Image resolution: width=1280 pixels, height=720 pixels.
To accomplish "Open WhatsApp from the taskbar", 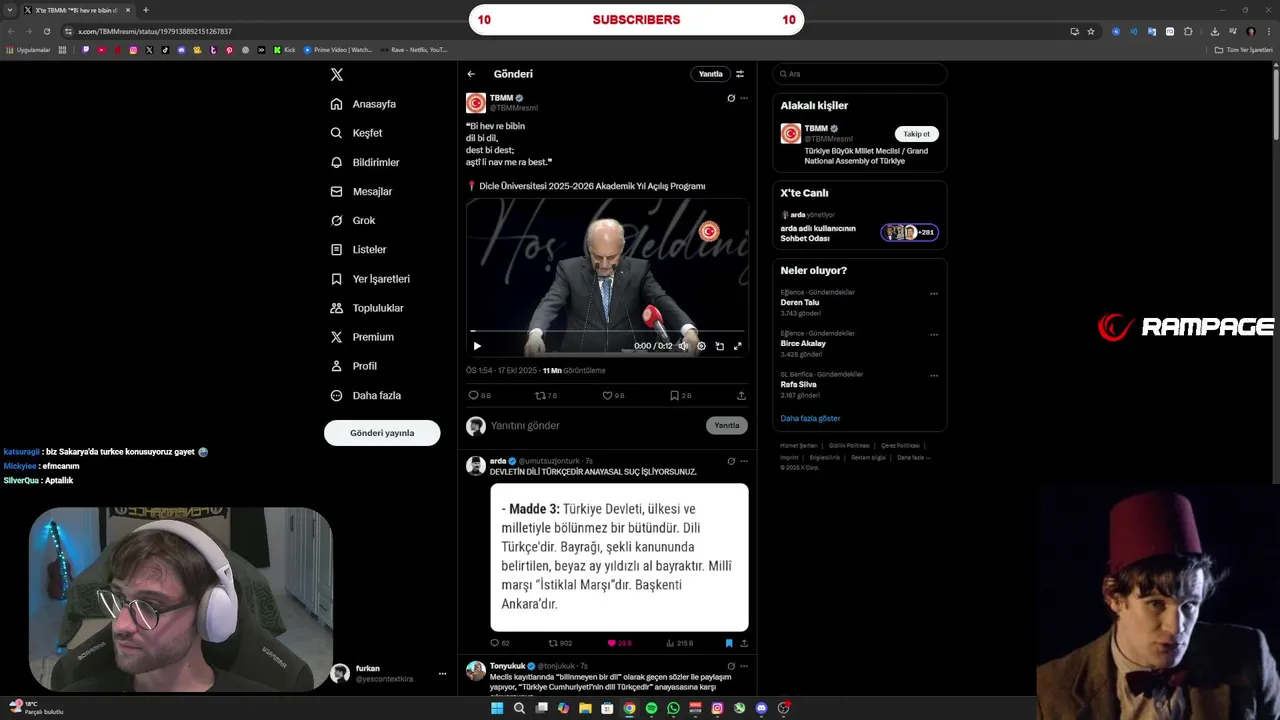I will pos(673,708).
